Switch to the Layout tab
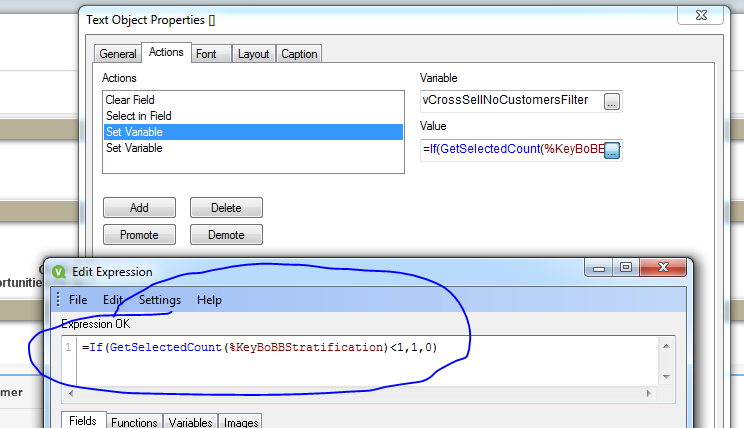 [253, 54]
